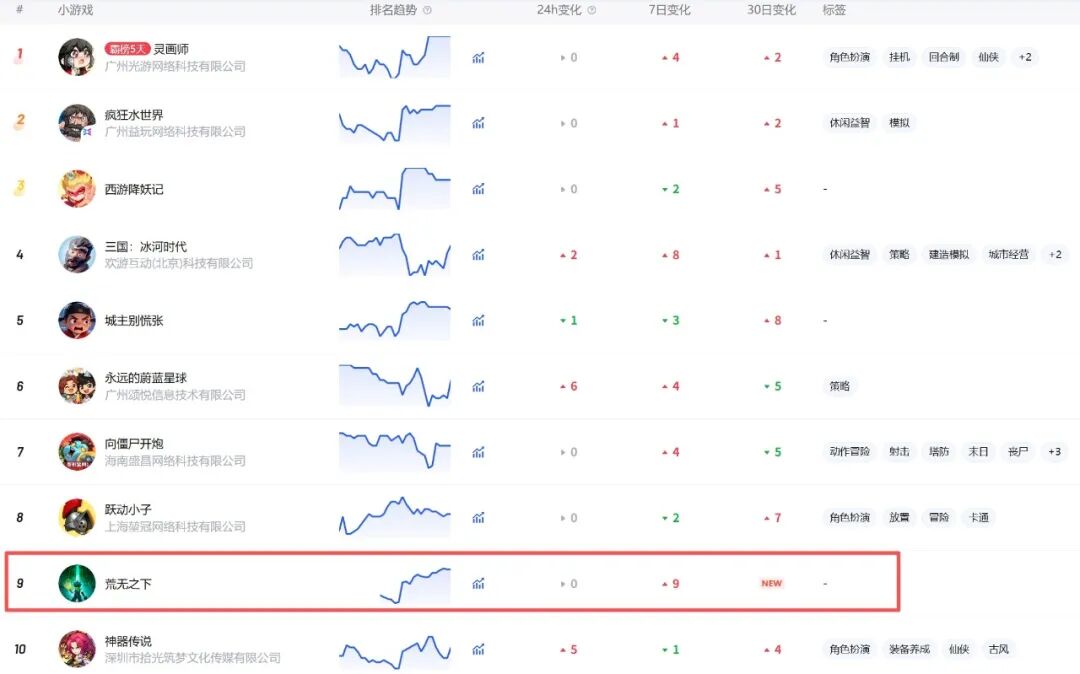Click the 上海莹冠网络科技有限公司 company name
1080x674 pixels.
(x=175, y=527)
